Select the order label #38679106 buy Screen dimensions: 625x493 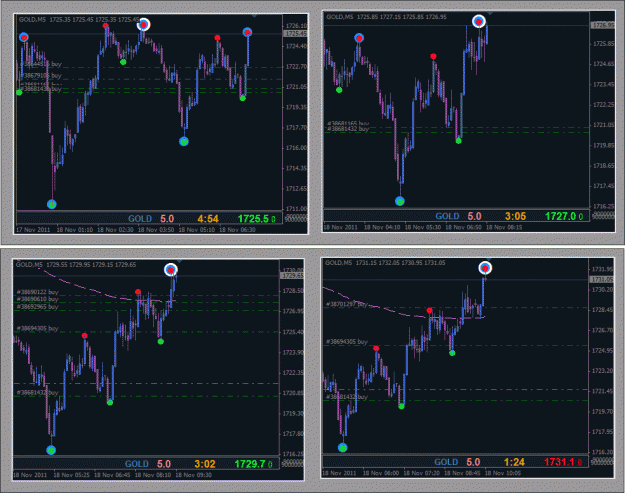pyautogui.click(x=41, y=75)
